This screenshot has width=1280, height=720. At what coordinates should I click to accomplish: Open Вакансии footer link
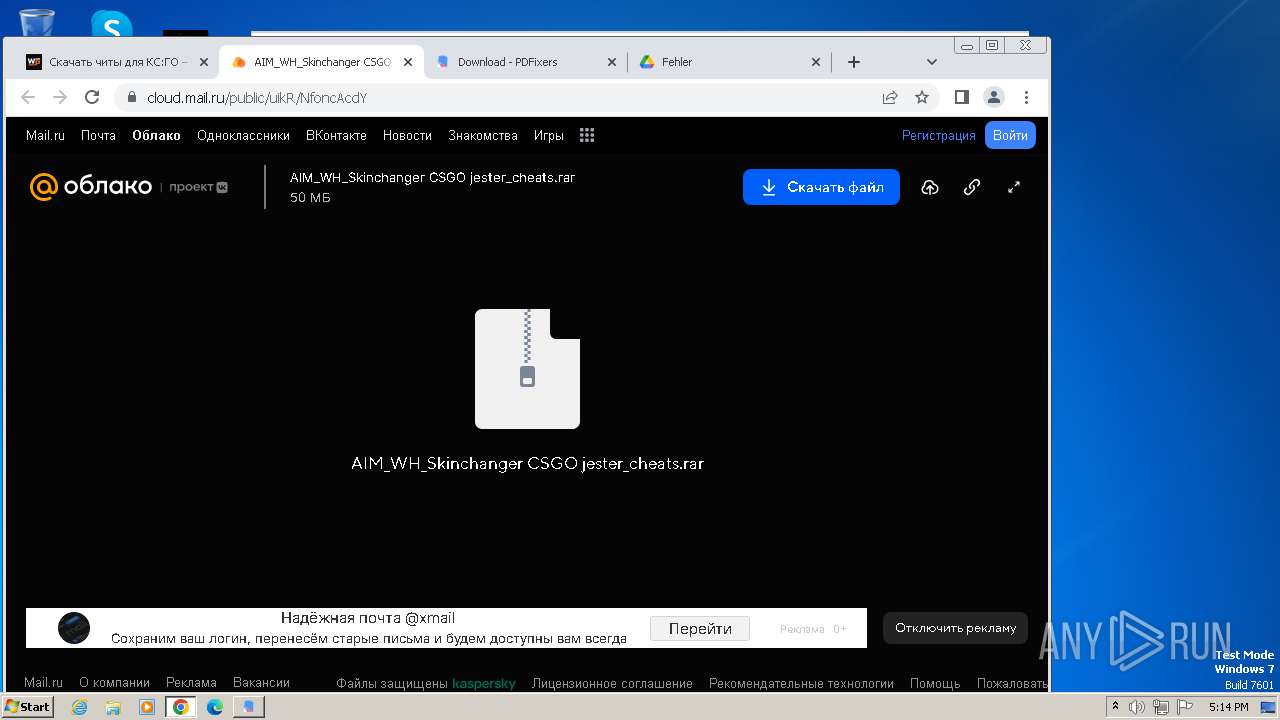tap(261, 683)
